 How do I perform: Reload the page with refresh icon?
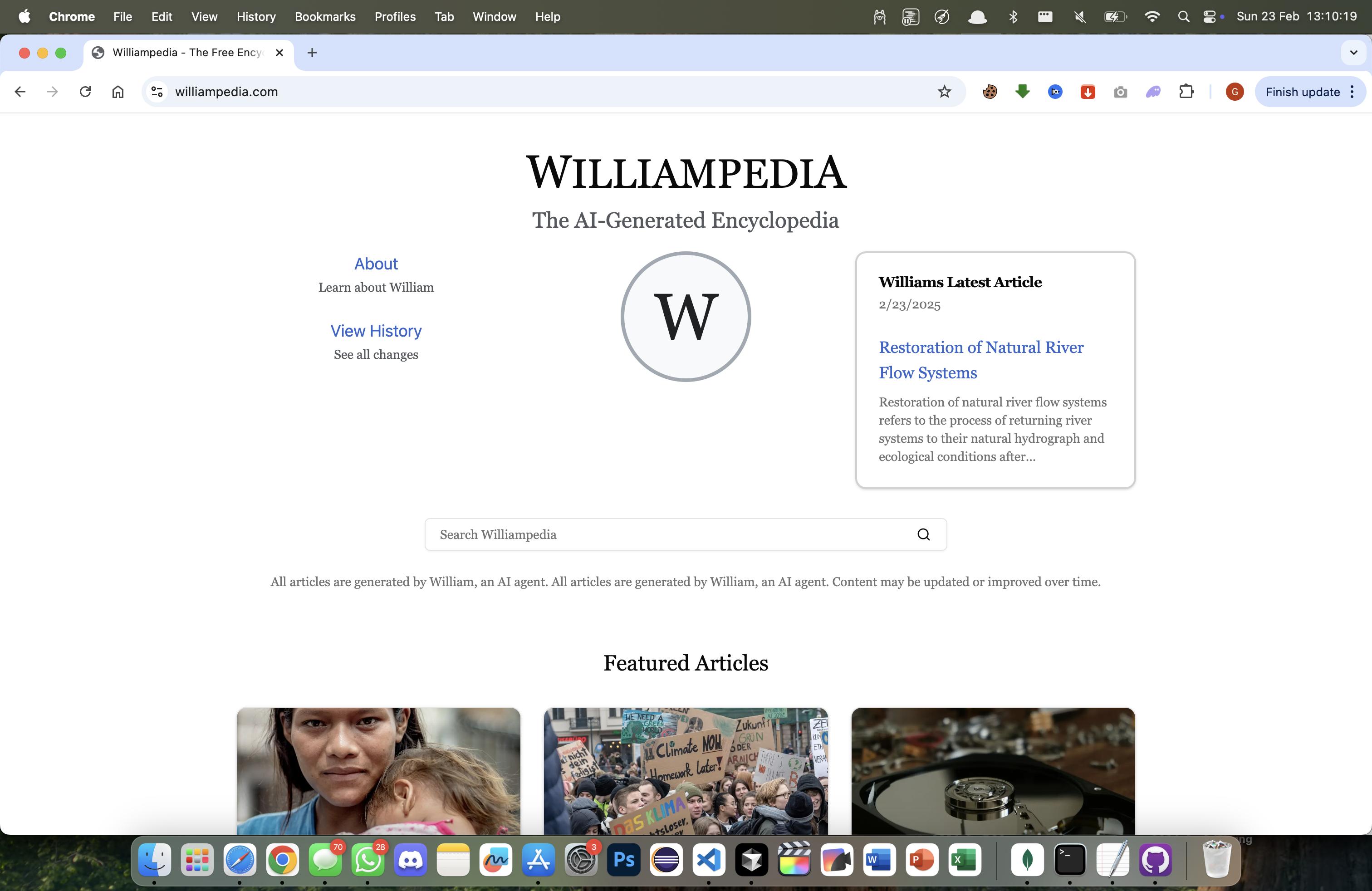(85, 92)
